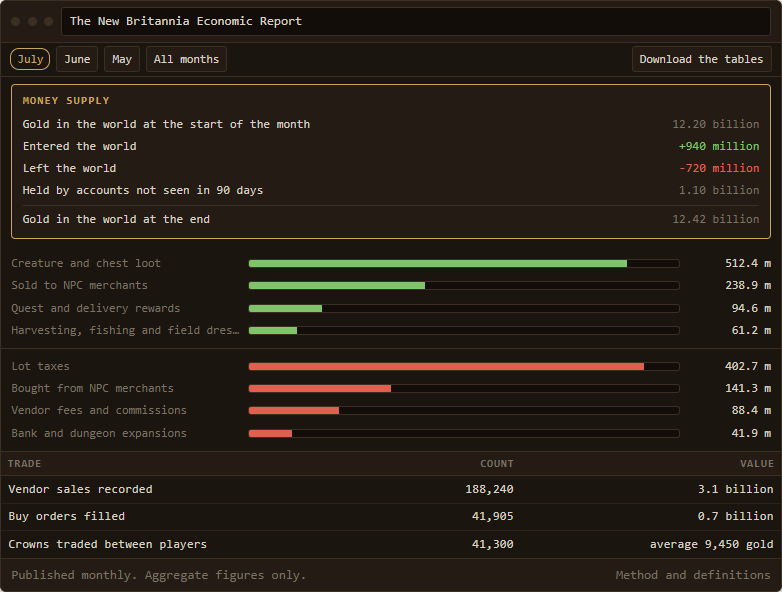782x592 pixels.
Task: Click 'Gold in the world at the end'
Action: click(x=116, y=219)
